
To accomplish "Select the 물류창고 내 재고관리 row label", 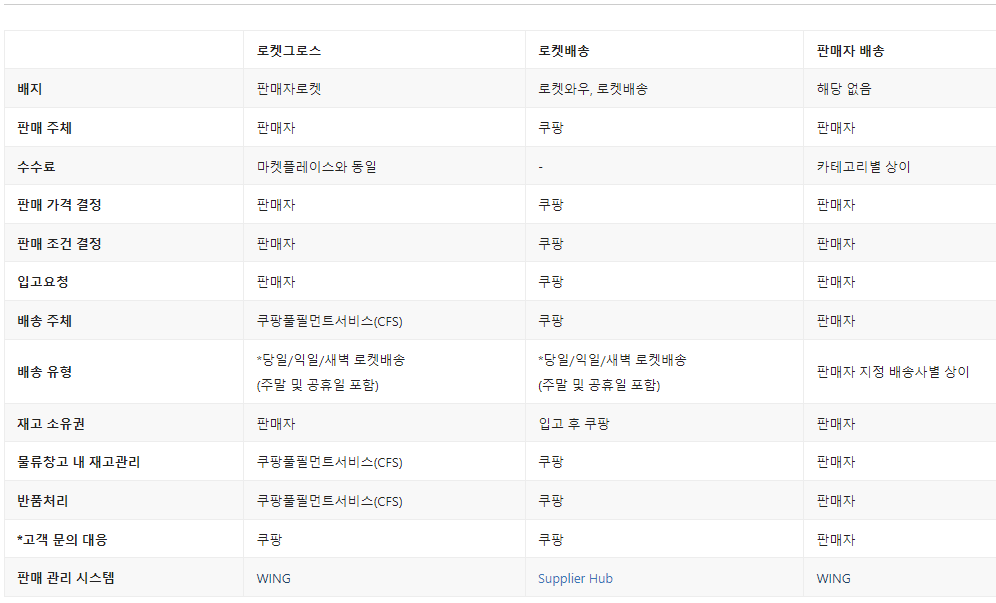I will (x=79, y=462).
